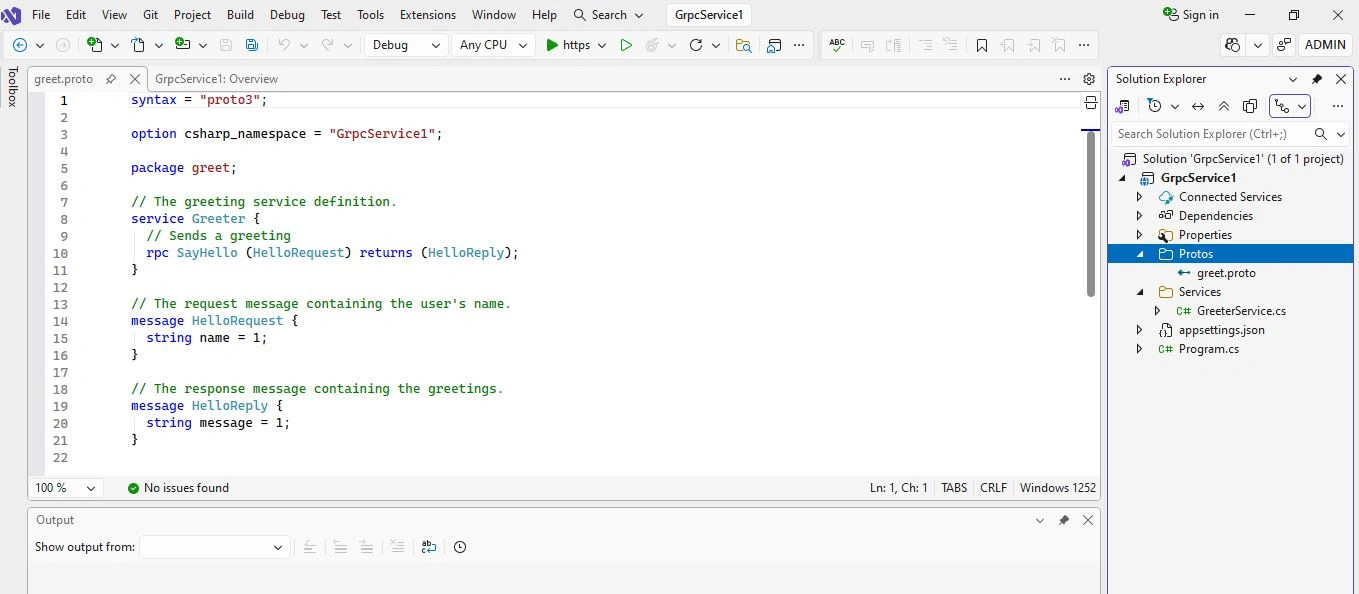The height and width of the screenshot is (594, 1359).
Task: Switch views in Solution Explorer toolbar
Action: (1123, 106)
